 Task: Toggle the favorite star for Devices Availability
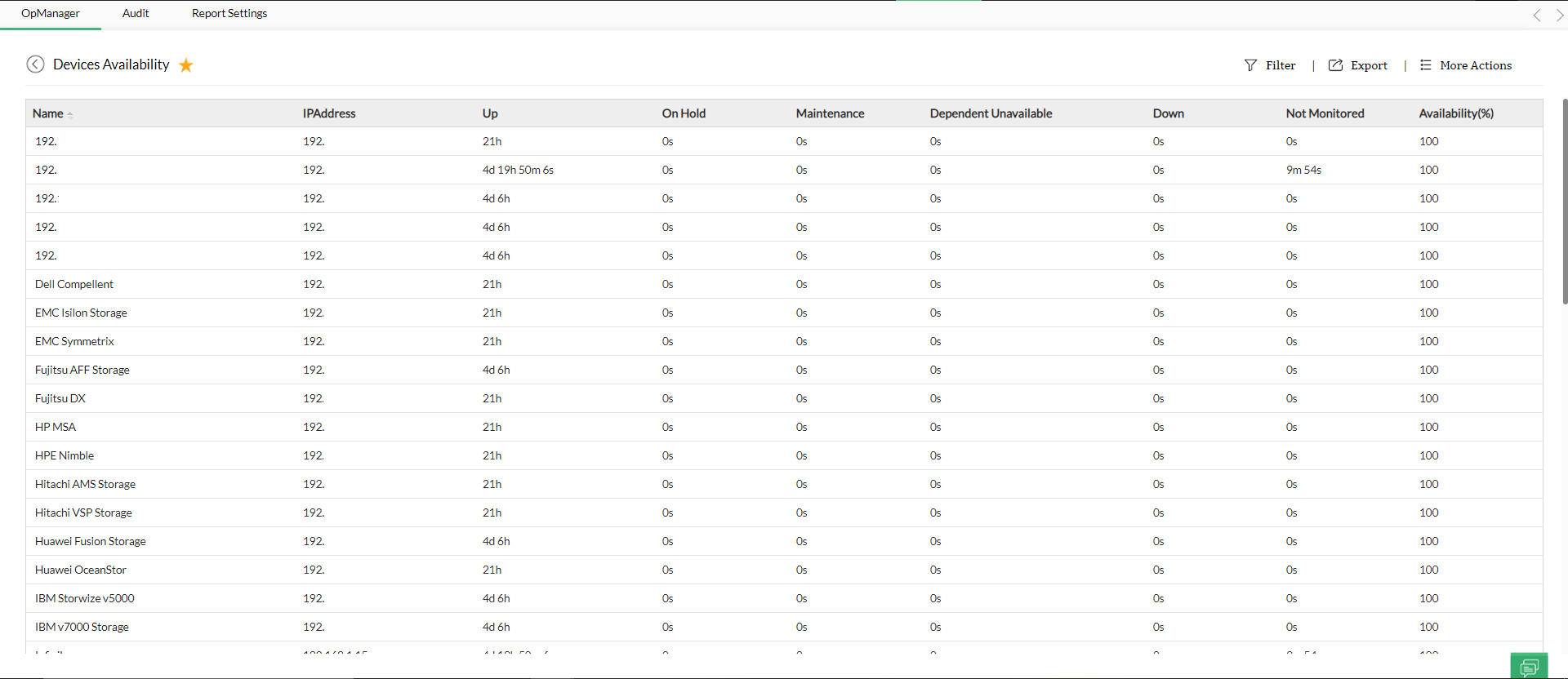186,65
